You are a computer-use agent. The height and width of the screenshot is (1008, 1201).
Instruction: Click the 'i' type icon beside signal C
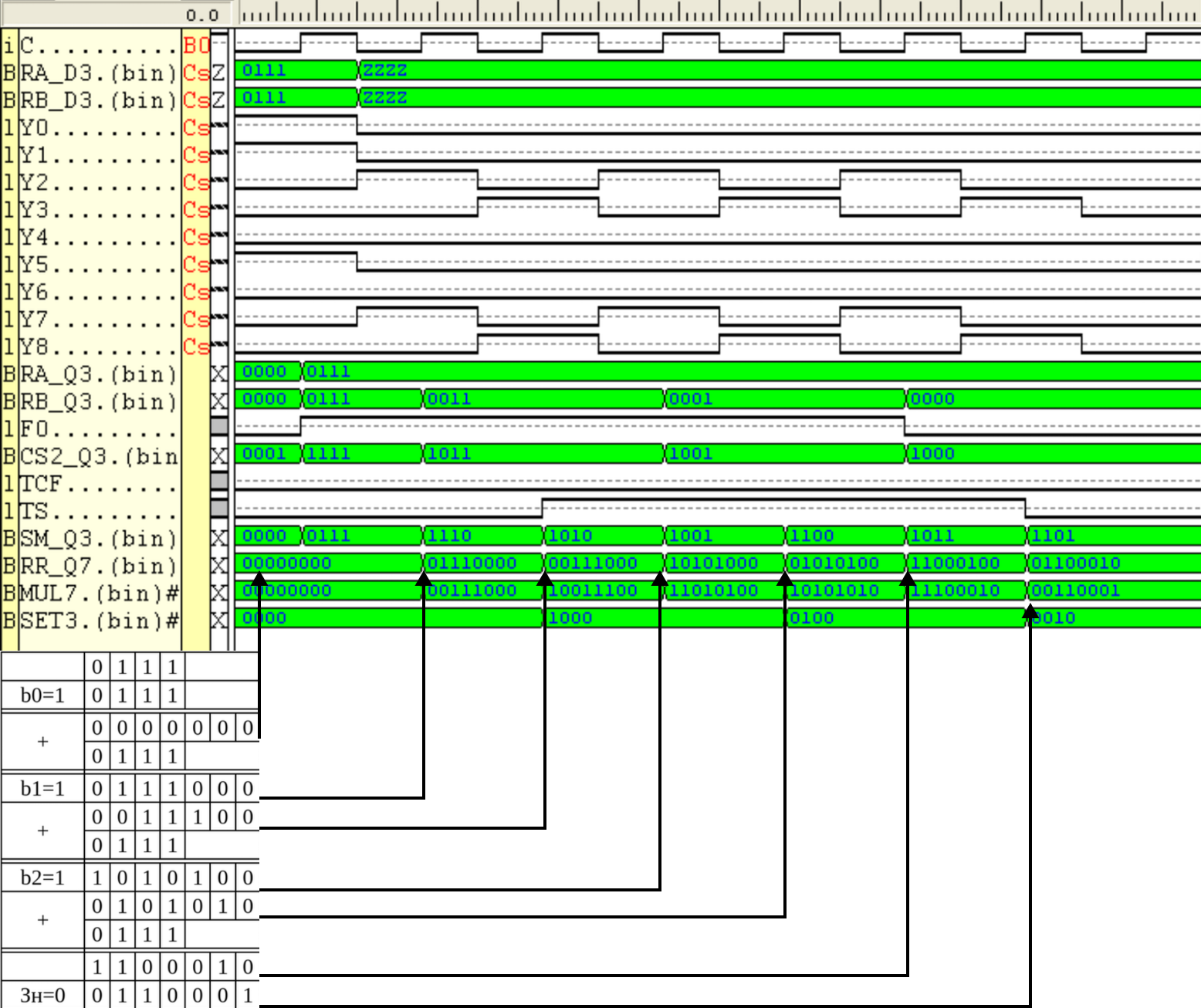(x=8, y=46)
